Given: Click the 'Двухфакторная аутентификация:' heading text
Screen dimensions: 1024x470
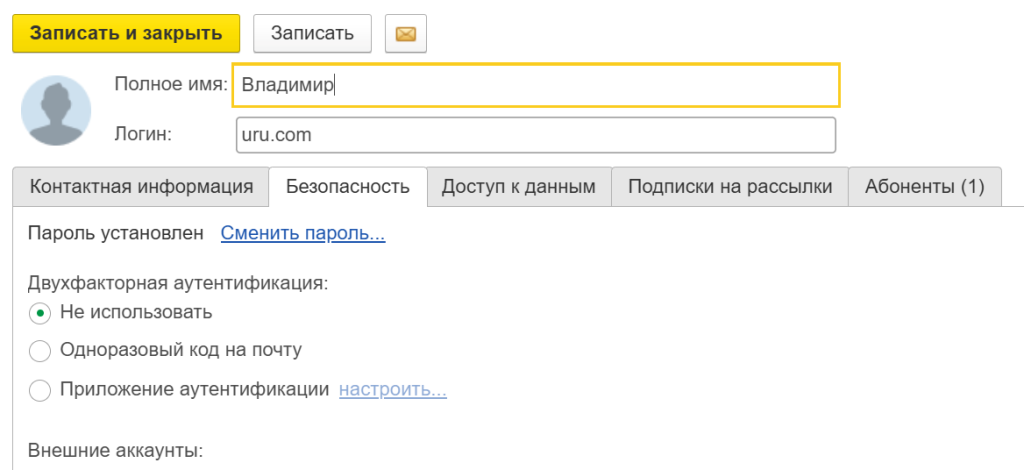Looking at the screenshot, I should click(178, 283).
